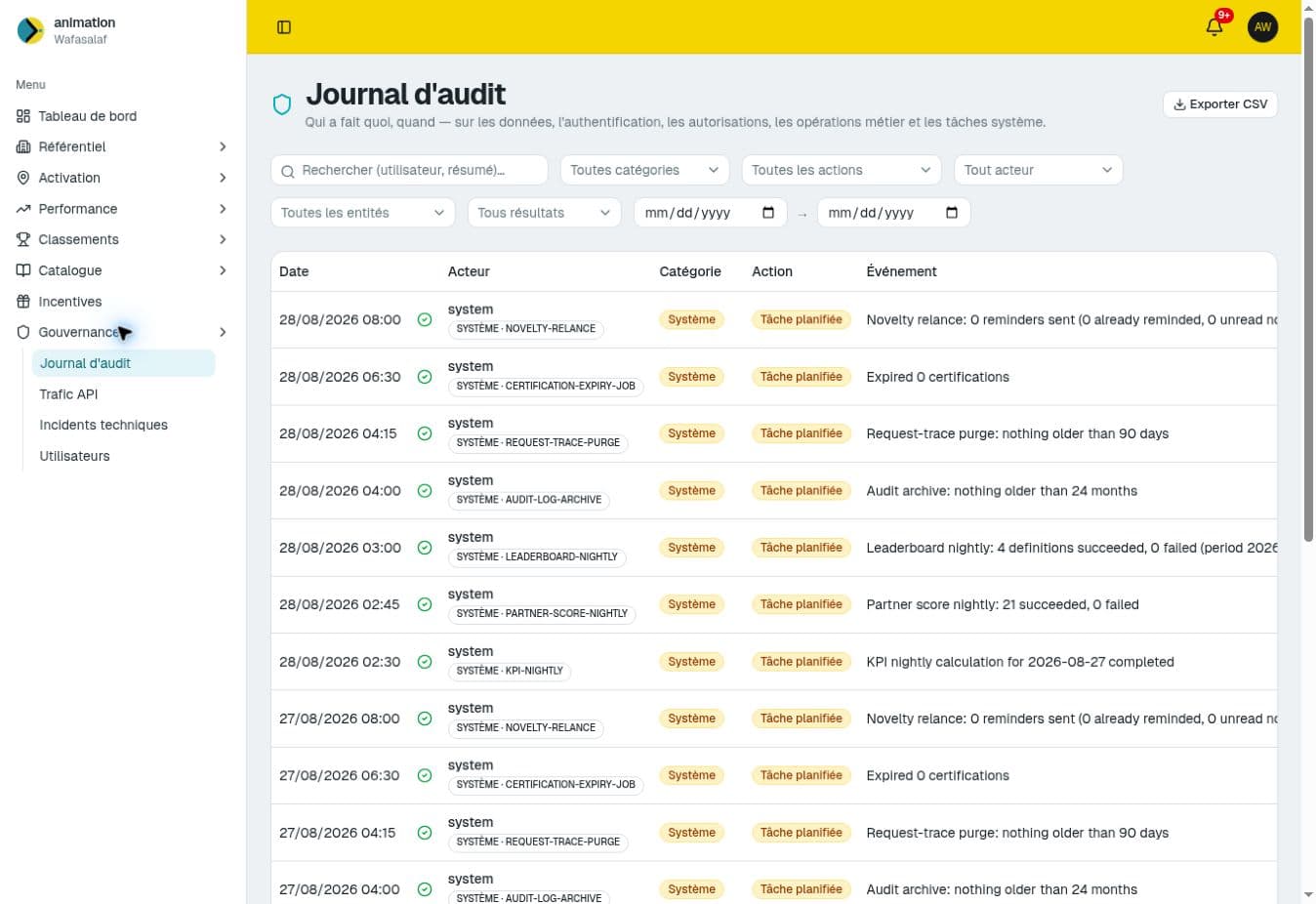Click 'KPI nightly calculation for 2026-08-27 completed'
1316x904 pixels.
[x=1020, y=662]
